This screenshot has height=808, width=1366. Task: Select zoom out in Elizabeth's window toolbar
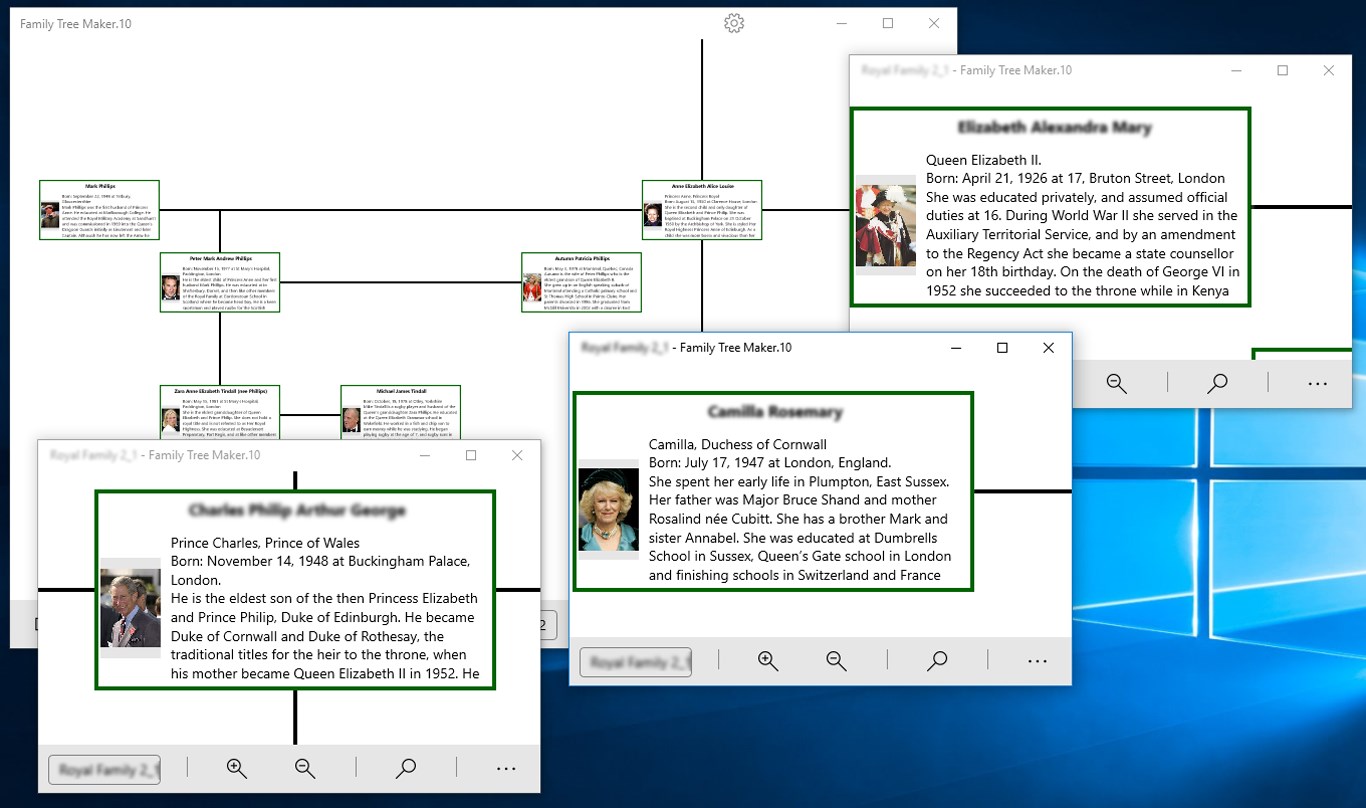[1117, 383]
